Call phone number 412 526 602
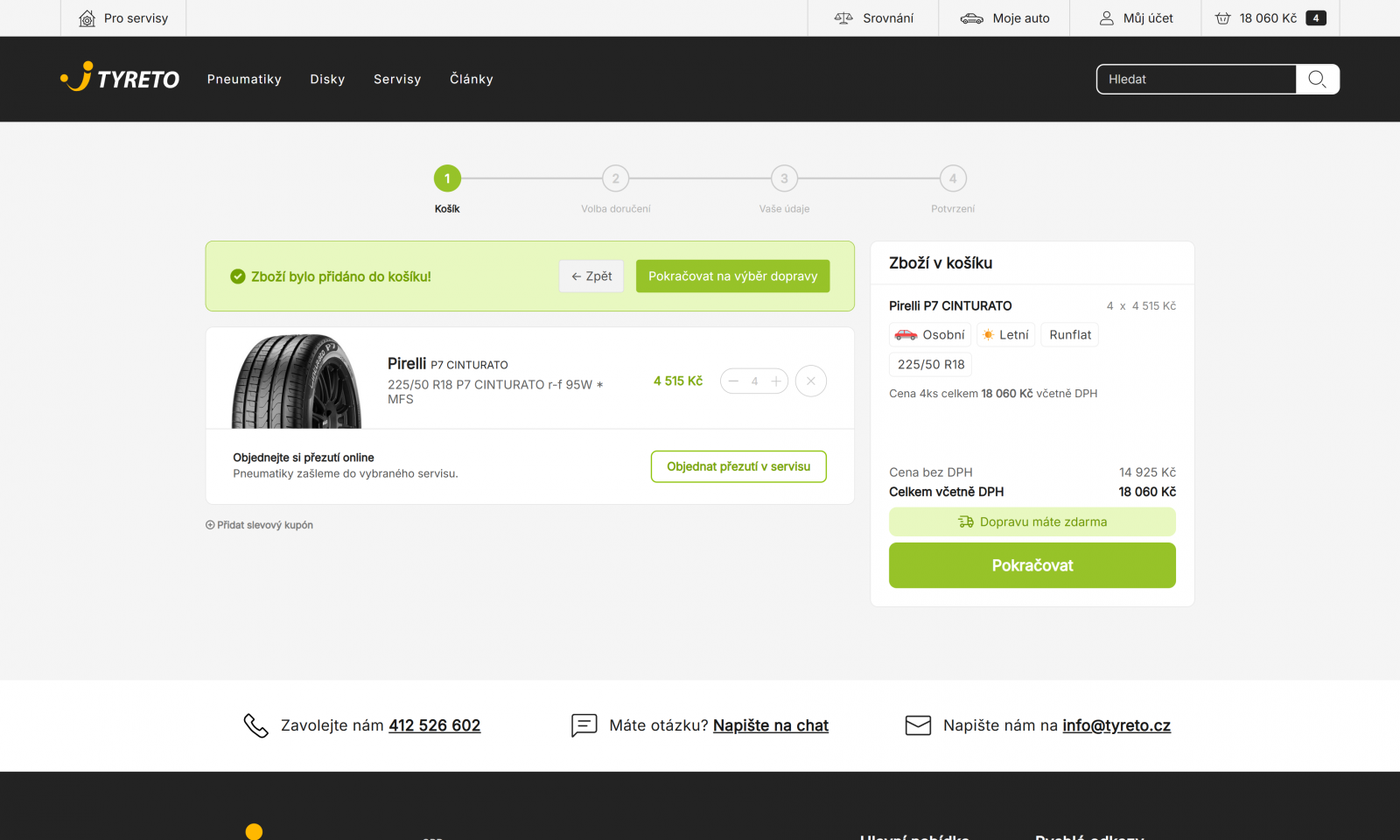The height and width of the screenshot is (840, 1400). point(435,725)
